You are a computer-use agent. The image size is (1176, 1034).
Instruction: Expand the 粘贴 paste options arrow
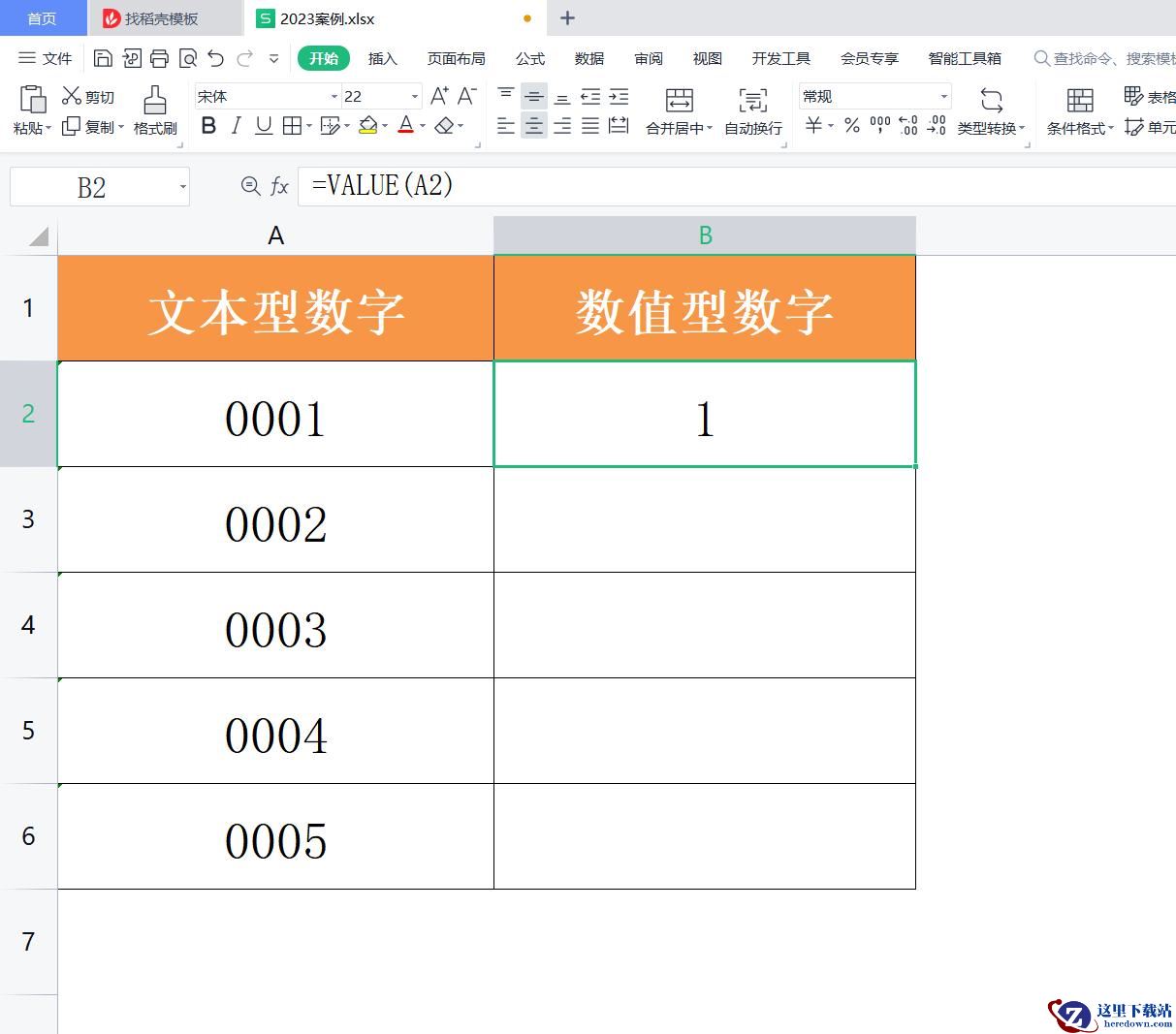pyautogui.click(x=48, y=128)
